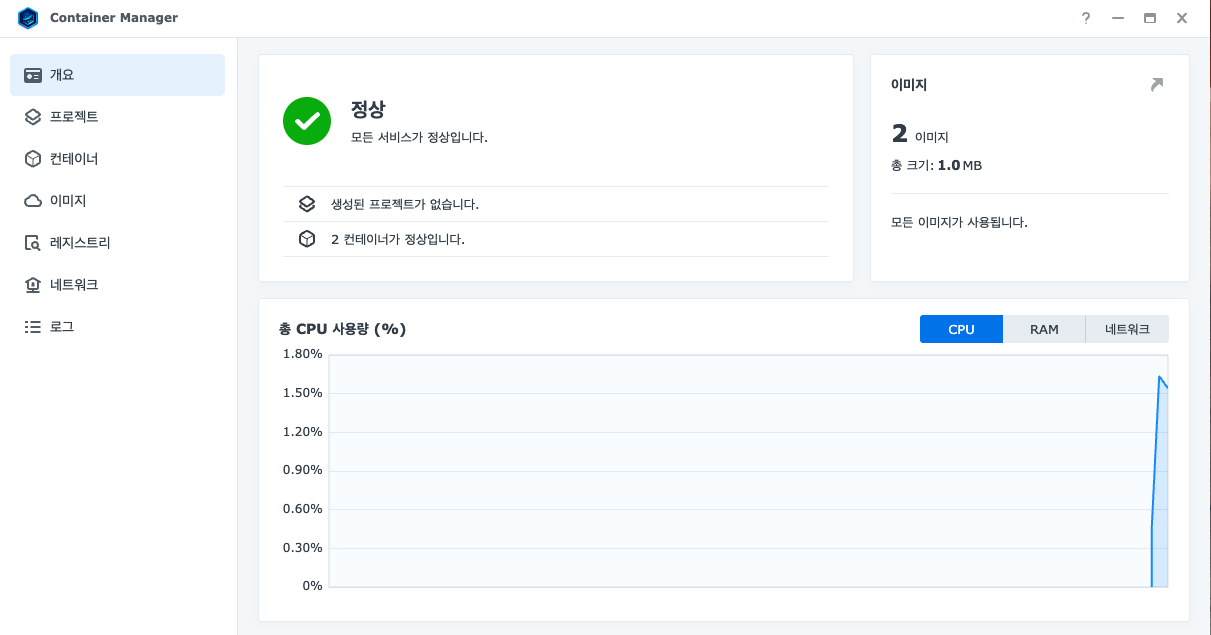Click the 정상 status heading
This screenshot has height=635, width=1211.
368,109
